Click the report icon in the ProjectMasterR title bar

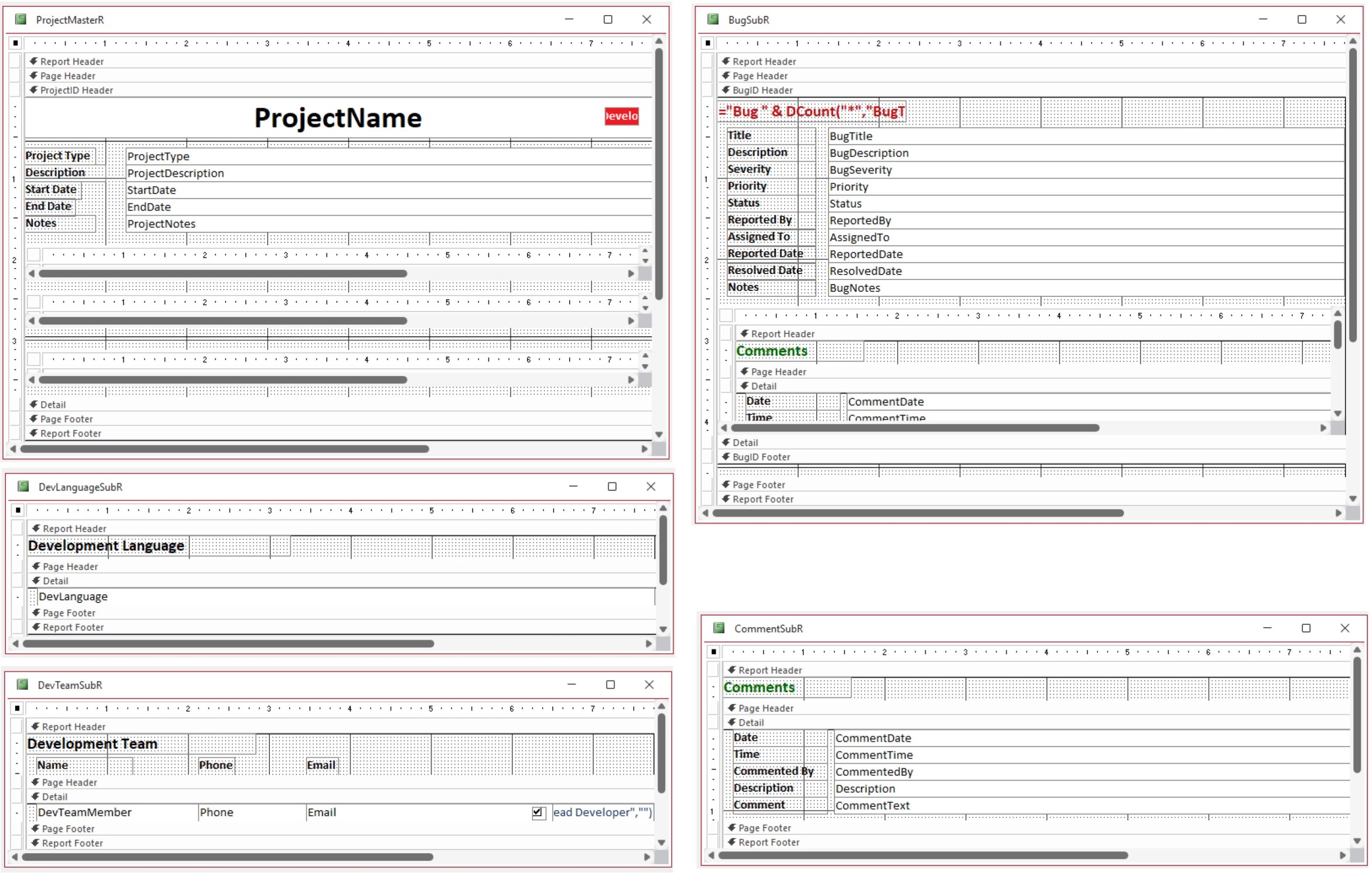[21, 19]
